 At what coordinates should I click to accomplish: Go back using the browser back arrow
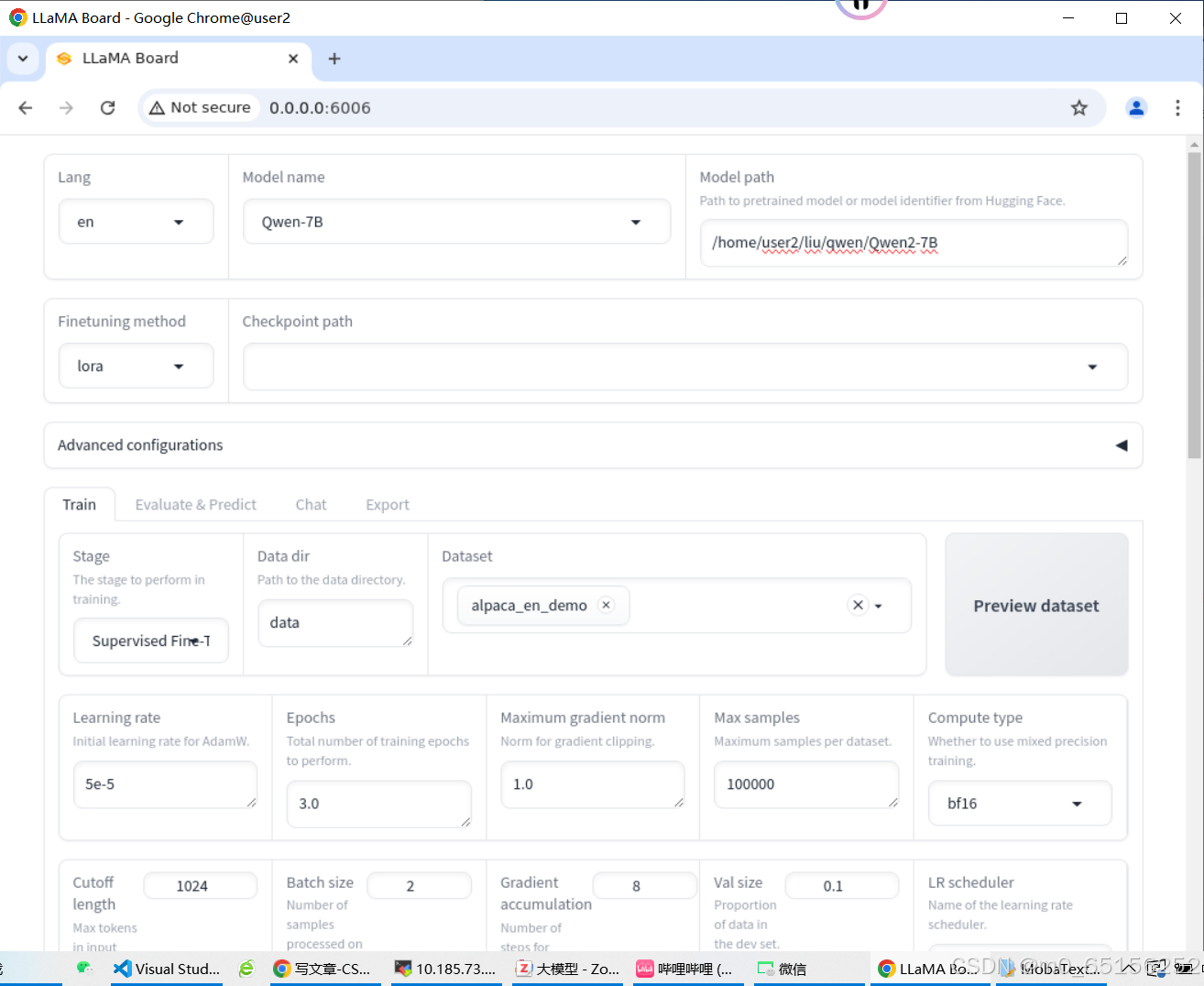tap(26, 107)
